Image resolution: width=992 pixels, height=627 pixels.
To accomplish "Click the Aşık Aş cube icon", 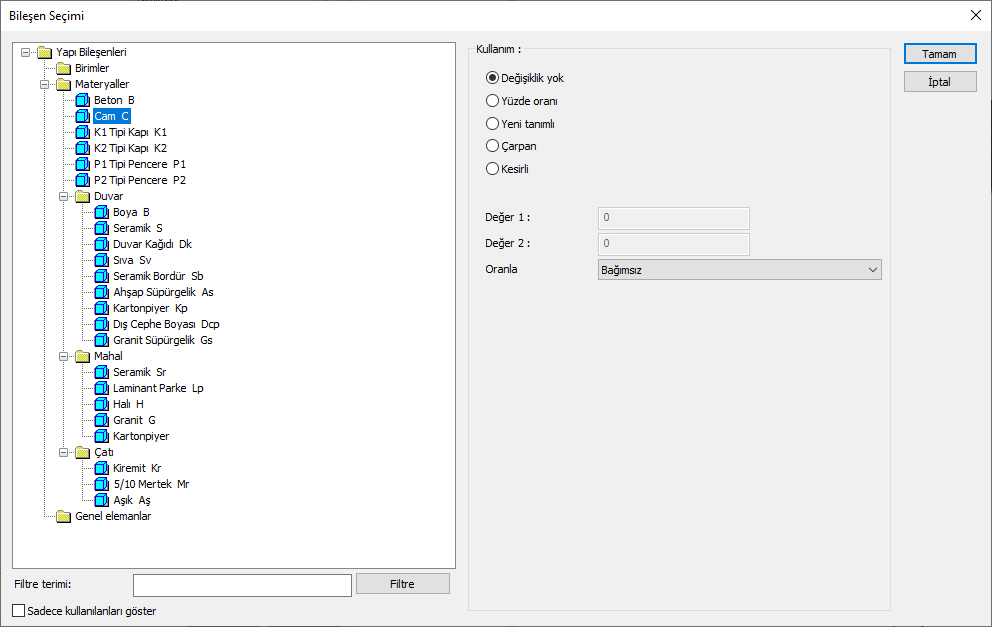I will (101, 500).
